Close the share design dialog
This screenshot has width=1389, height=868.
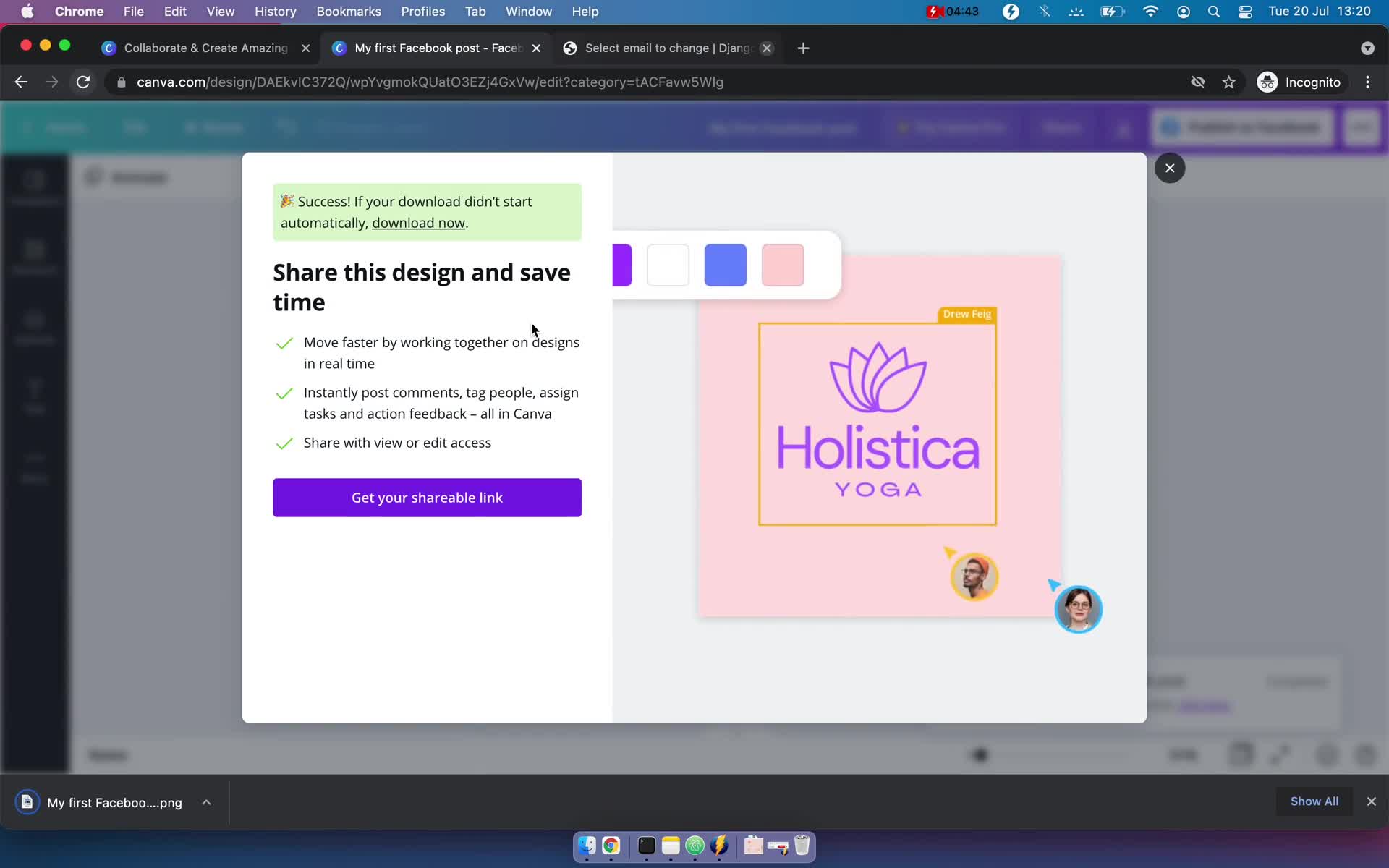coord(1169,168)
